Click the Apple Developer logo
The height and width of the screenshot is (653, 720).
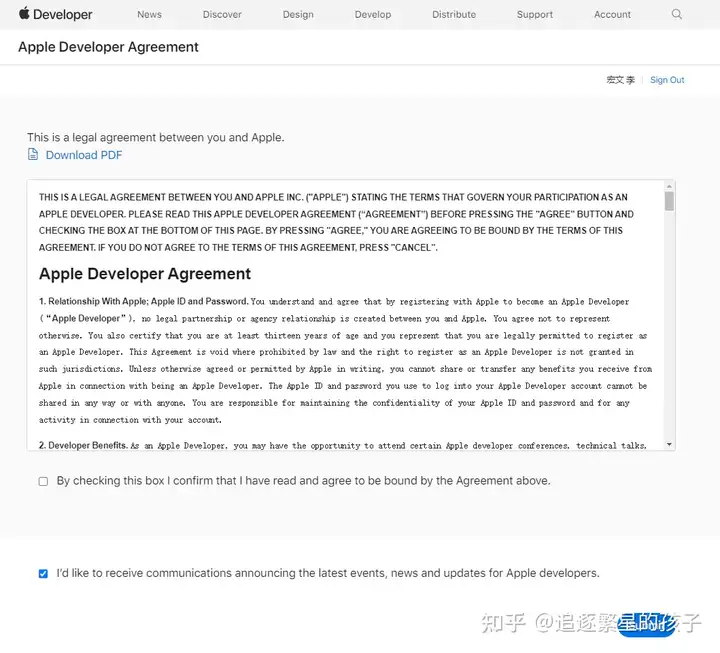[55, 14]
